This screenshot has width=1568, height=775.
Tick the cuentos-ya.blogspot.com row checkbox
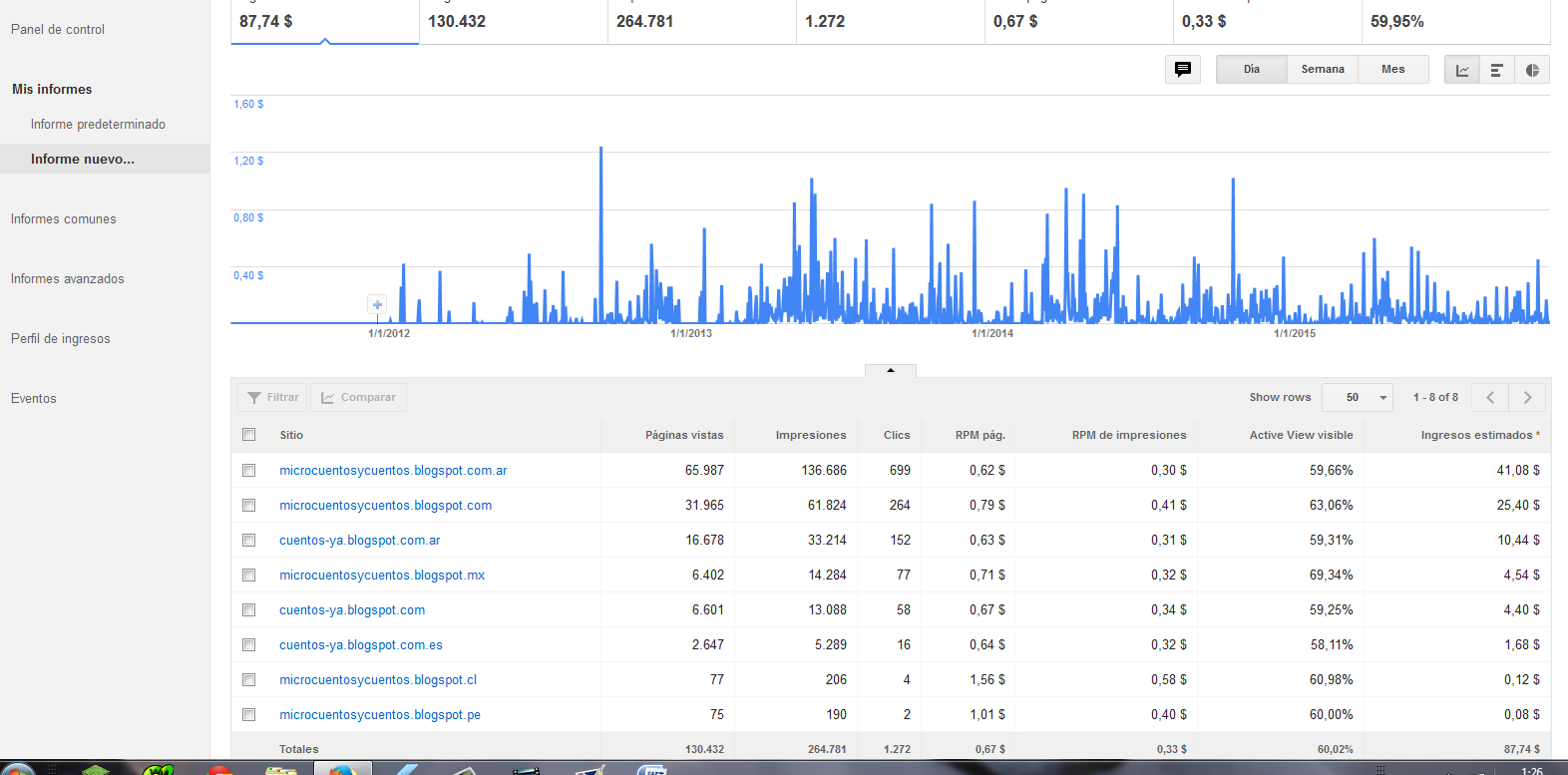pos(249,609)
